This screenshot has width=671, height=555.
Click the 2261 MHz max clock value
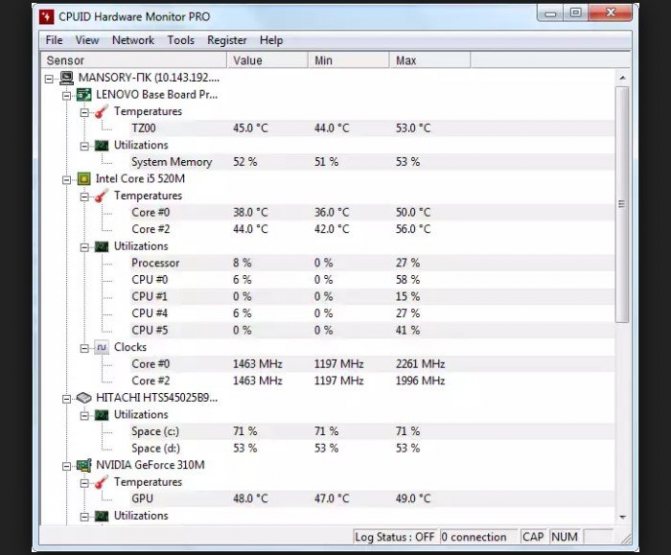click(x=420, y=364)
